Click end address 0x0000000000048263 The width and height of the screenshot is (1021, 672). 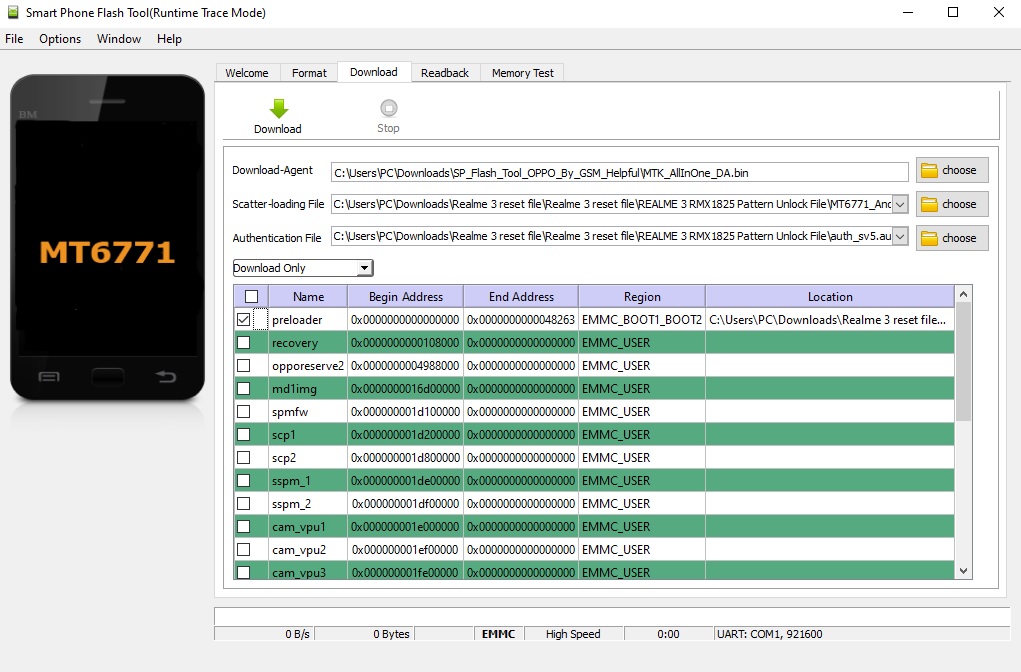tap(521, 320)
